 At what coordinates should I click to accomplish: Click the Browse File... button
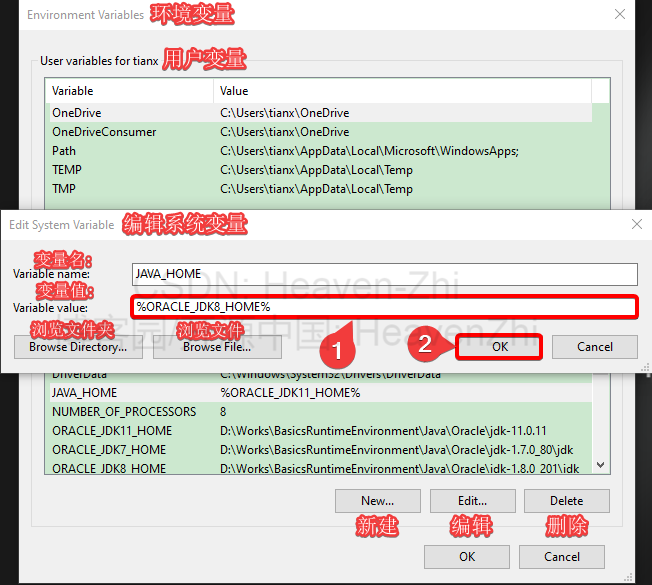tap(217, 347)
